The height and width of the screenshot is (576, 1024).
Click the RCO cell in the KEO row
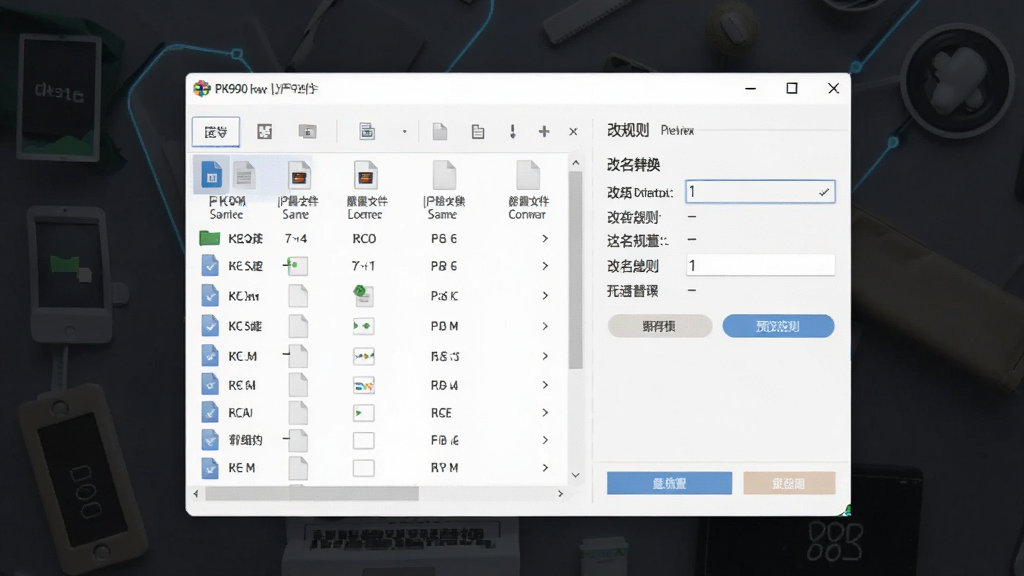coord(364,239)
